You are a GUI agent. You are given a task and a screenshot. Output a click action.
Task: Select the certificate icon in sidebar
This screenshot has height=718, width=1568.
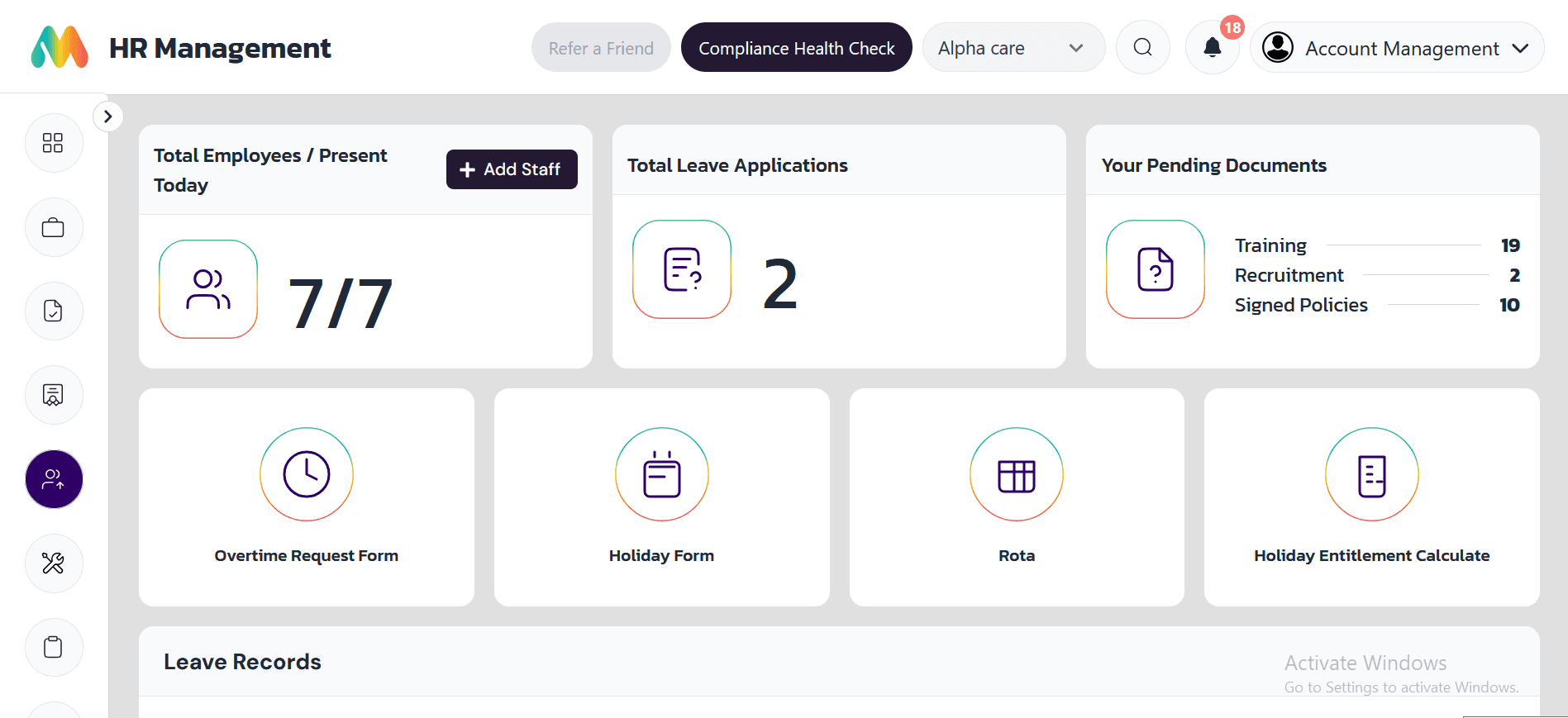point(53,395)
